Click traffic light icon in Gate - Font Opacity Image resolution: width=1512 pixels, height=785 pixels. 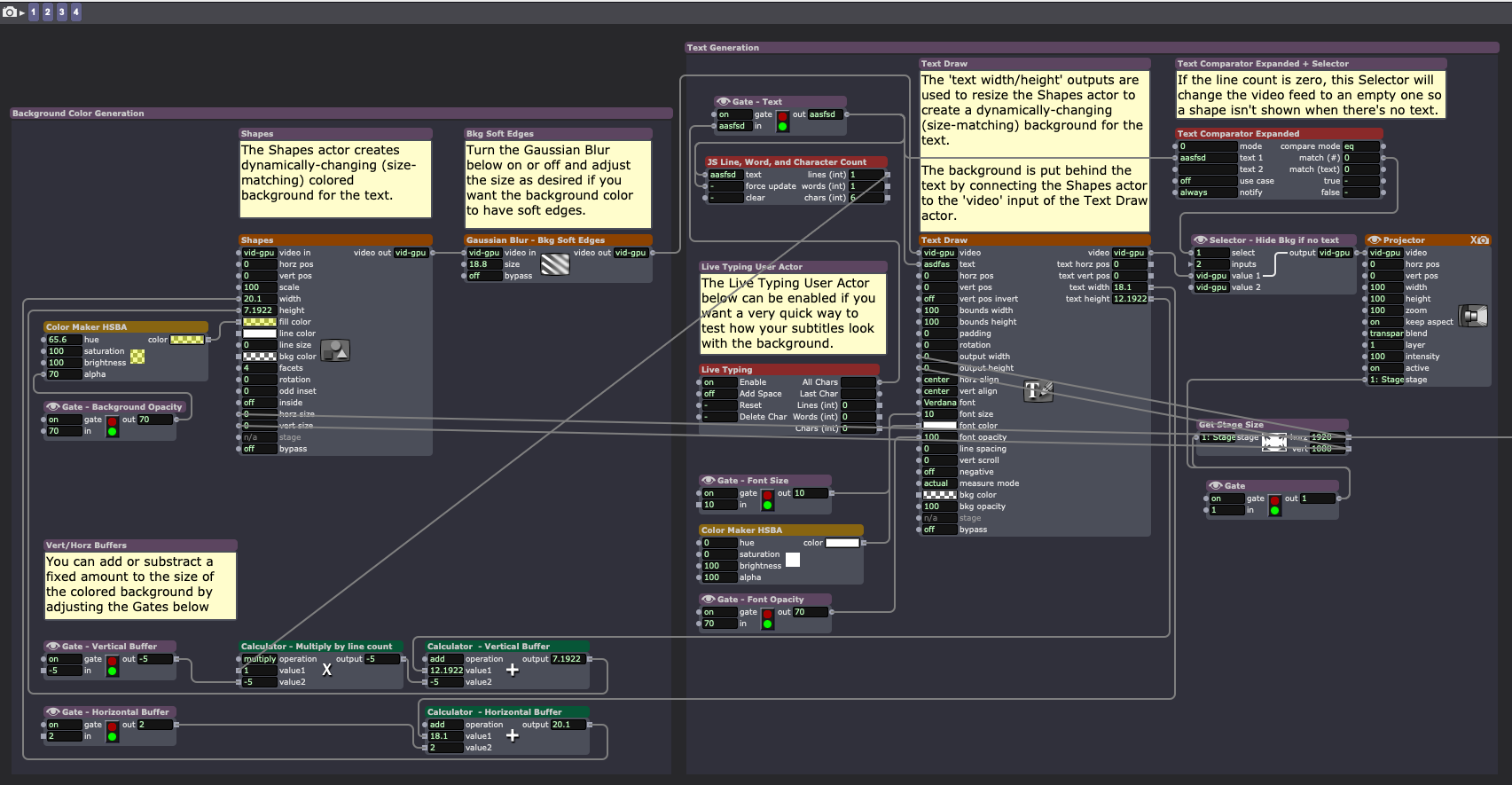click(767, 618)
